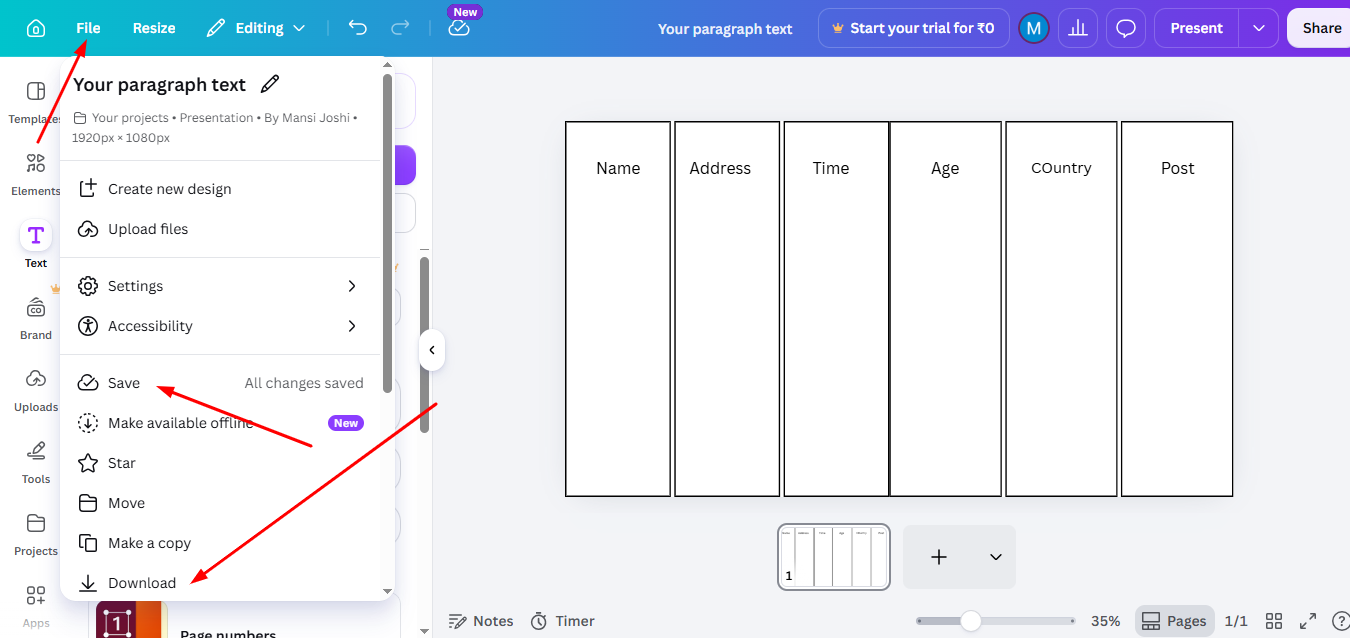This screenshot has height=638, width=1350.
Task: Click the design title in top bar
Action: pos(725,29)
